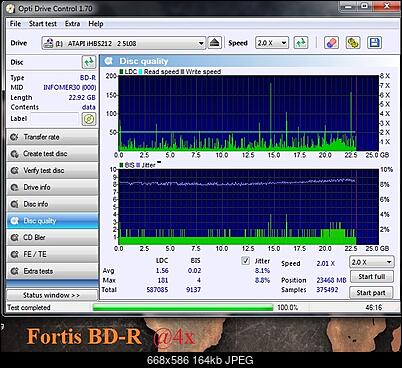The height and width of the screenshot is (368, 402).
Task: Click the Create test disc sidebar icon
Action: click(14, 154)
